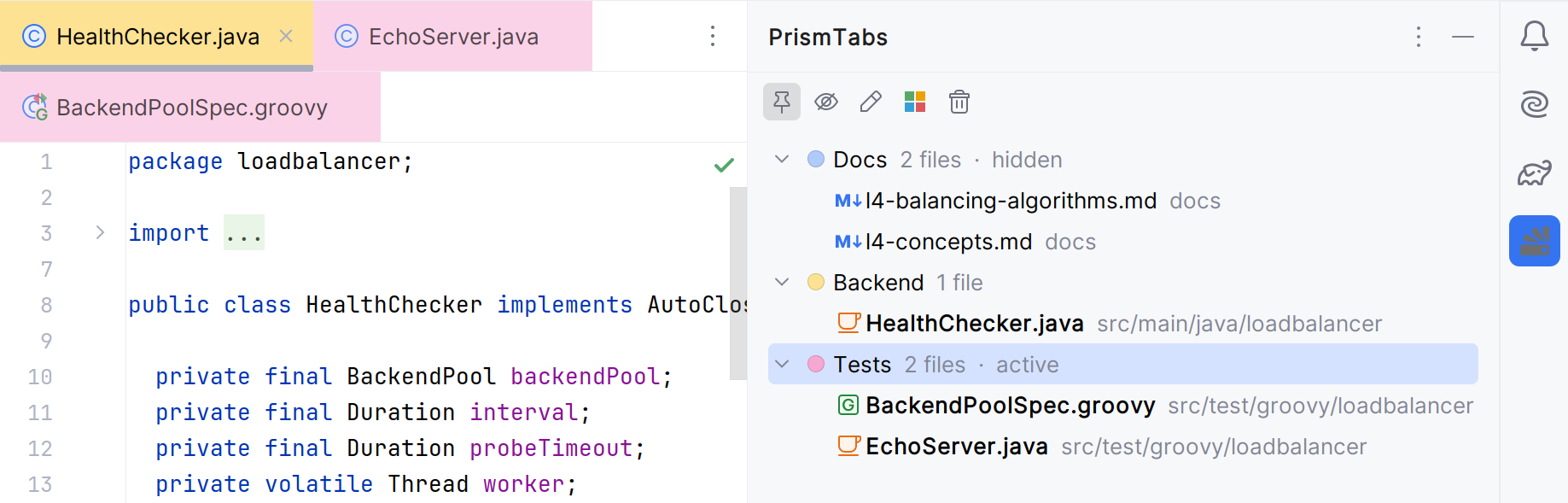Click the pink color dot of Tests
The height and width of the screenshot is (503, 1568).
(x=816, y=365)
